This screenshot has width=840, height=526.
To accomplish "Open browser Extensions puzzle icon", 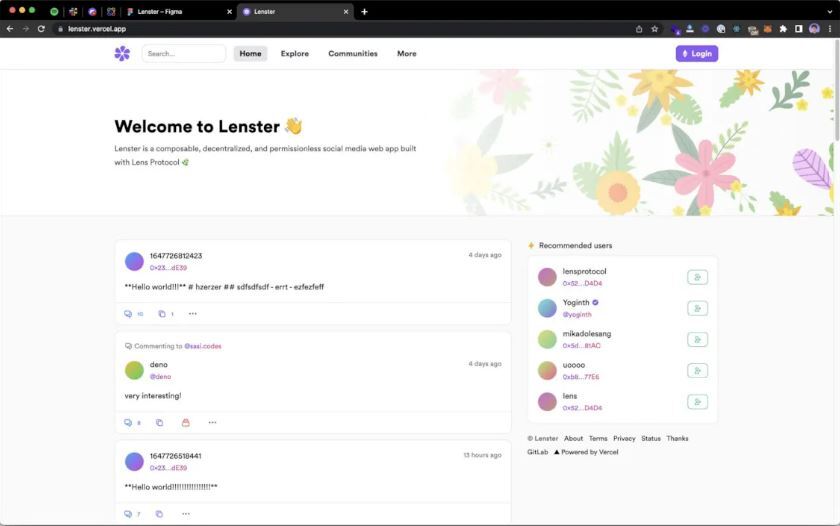I will coord(783,29).
